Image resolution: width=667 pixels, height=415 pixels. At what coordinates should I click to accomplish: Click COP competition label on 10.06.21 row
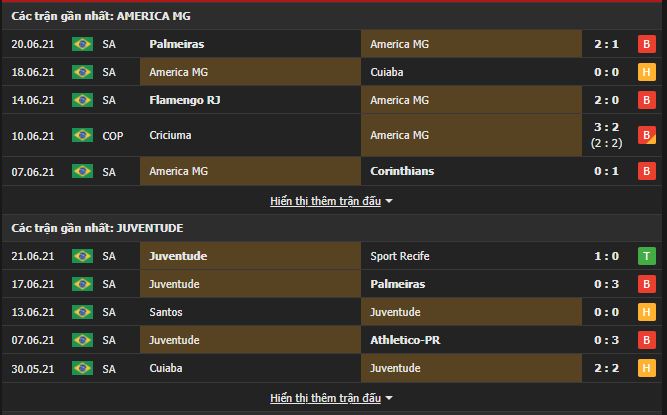tap(112, 135)
